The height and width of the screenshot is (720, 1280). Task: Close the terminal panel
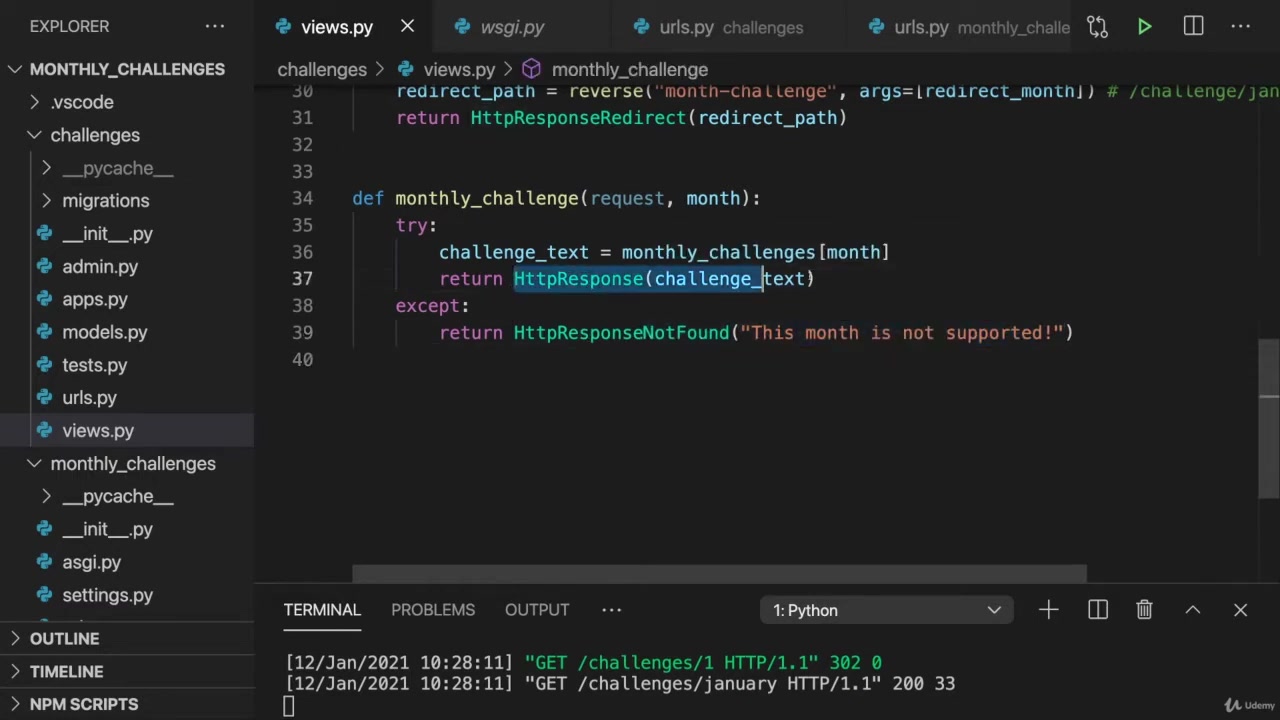pos(1240,610)
